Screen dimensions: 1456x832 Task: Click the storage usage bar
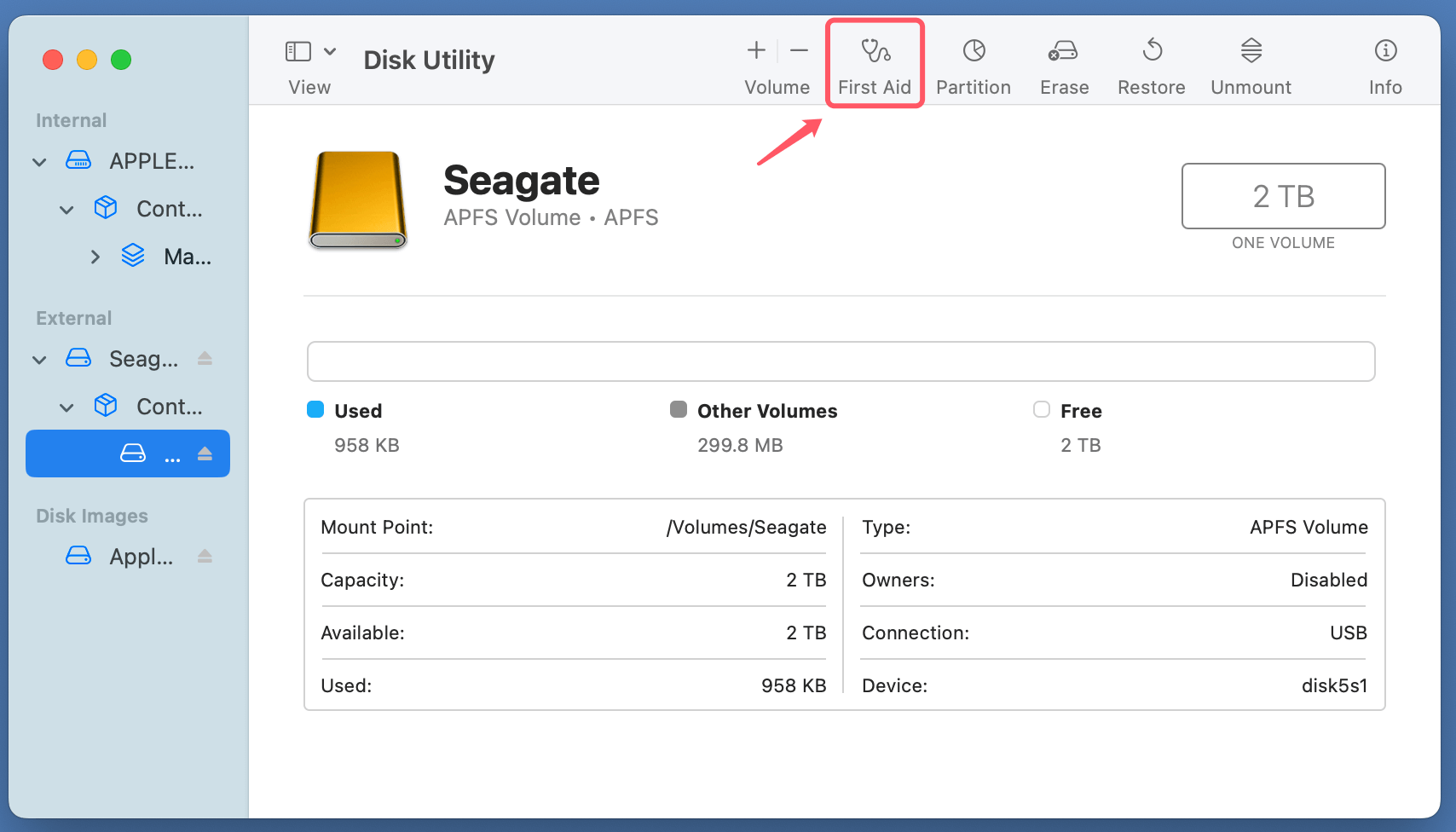tap(841, 361)
